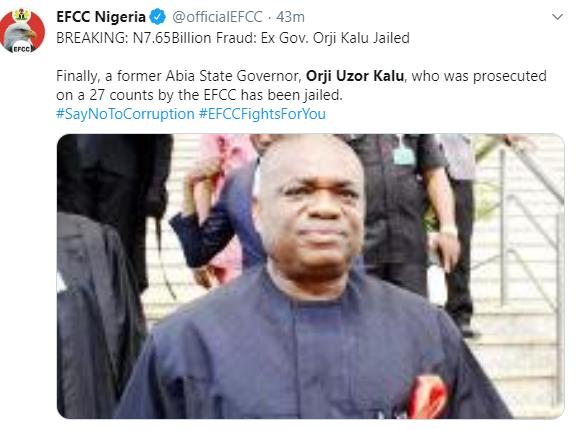Select the 'Finally, a former Abia State Governor' text
Image resolution: width=577 pixels, height=430 pixels.
click(179, 76)
